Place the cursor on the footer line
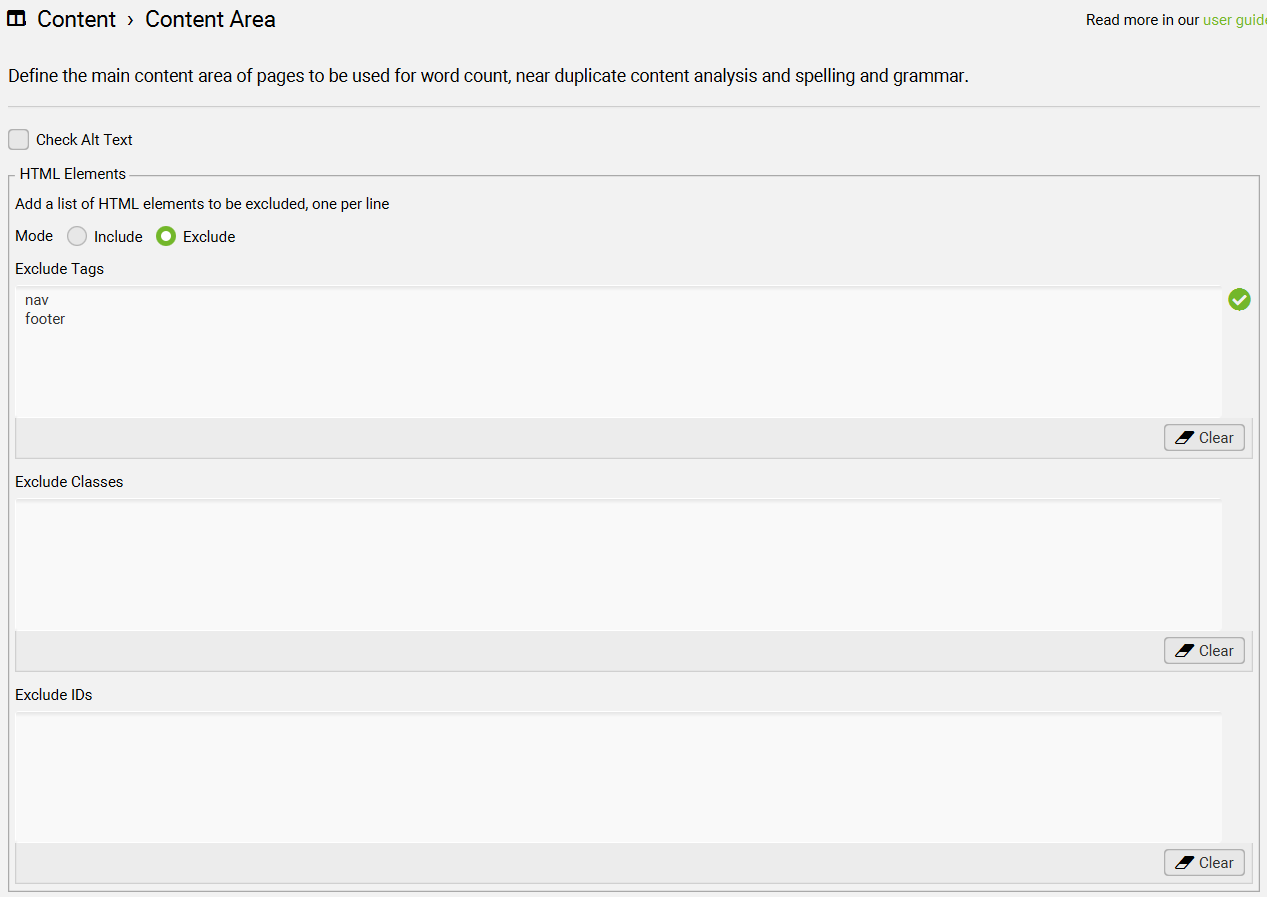This screenshot has height=897, width=1267. click(x=45, y=319)
